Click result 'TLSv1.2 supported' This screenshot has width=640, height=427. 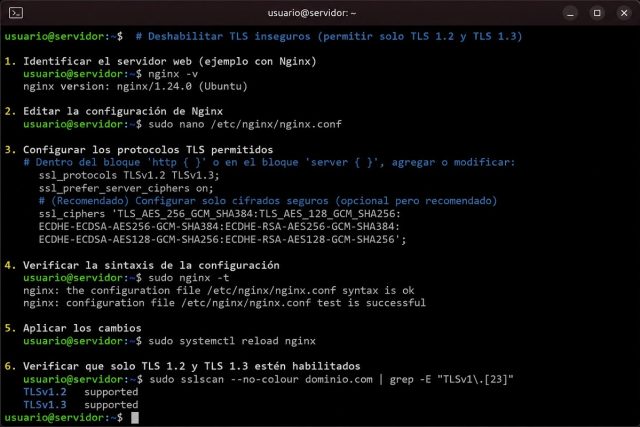point(81,392)
